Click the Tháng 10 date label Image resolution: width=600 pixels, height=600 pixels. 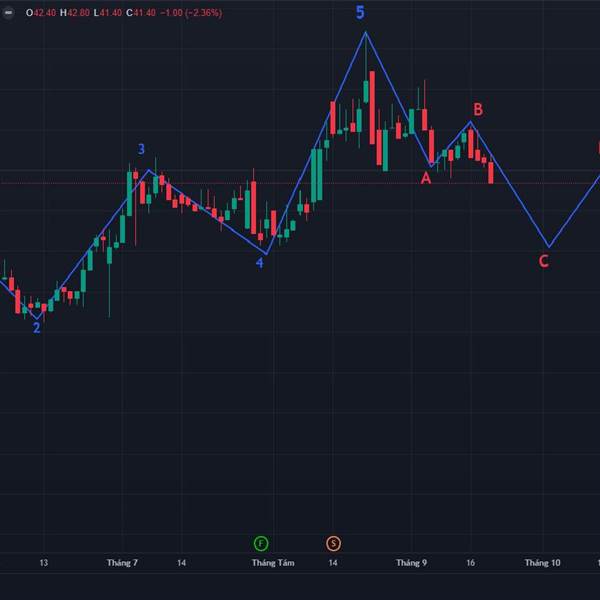(x=542, y=562)
